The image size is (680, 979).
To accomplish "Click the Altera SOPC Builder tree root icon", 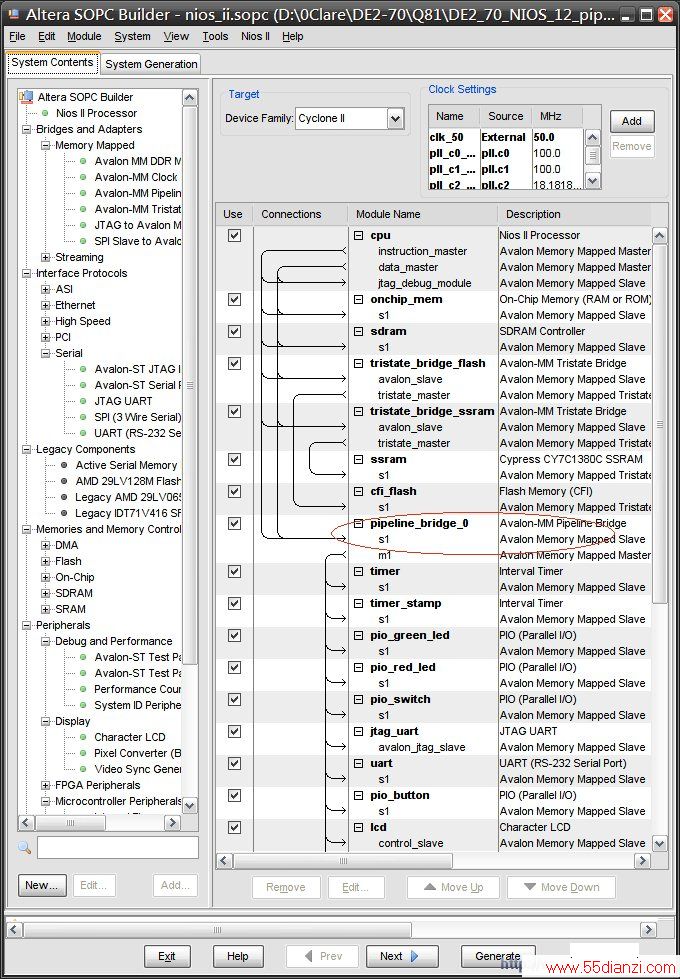I will tap(26, 97).
